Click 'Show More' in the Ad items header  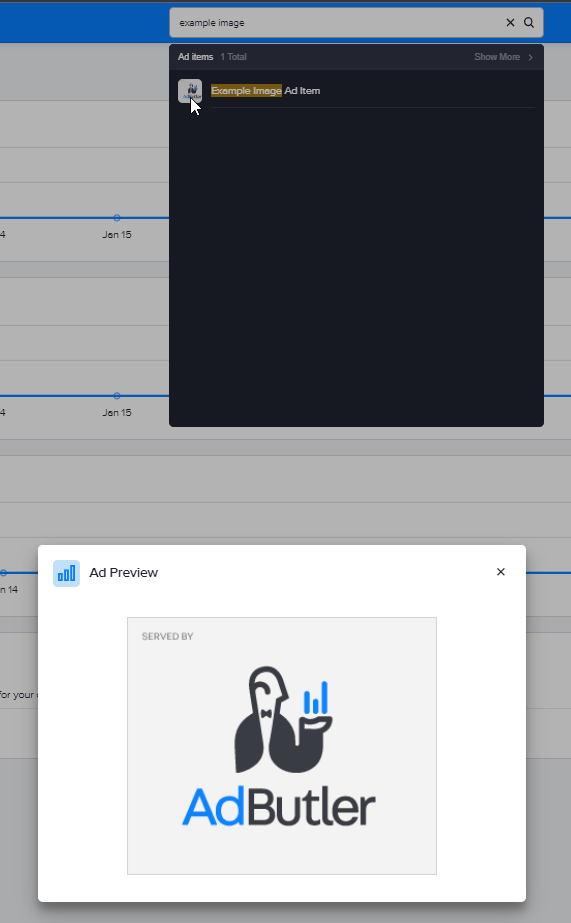pyautogui.click(x=497, y=57)
